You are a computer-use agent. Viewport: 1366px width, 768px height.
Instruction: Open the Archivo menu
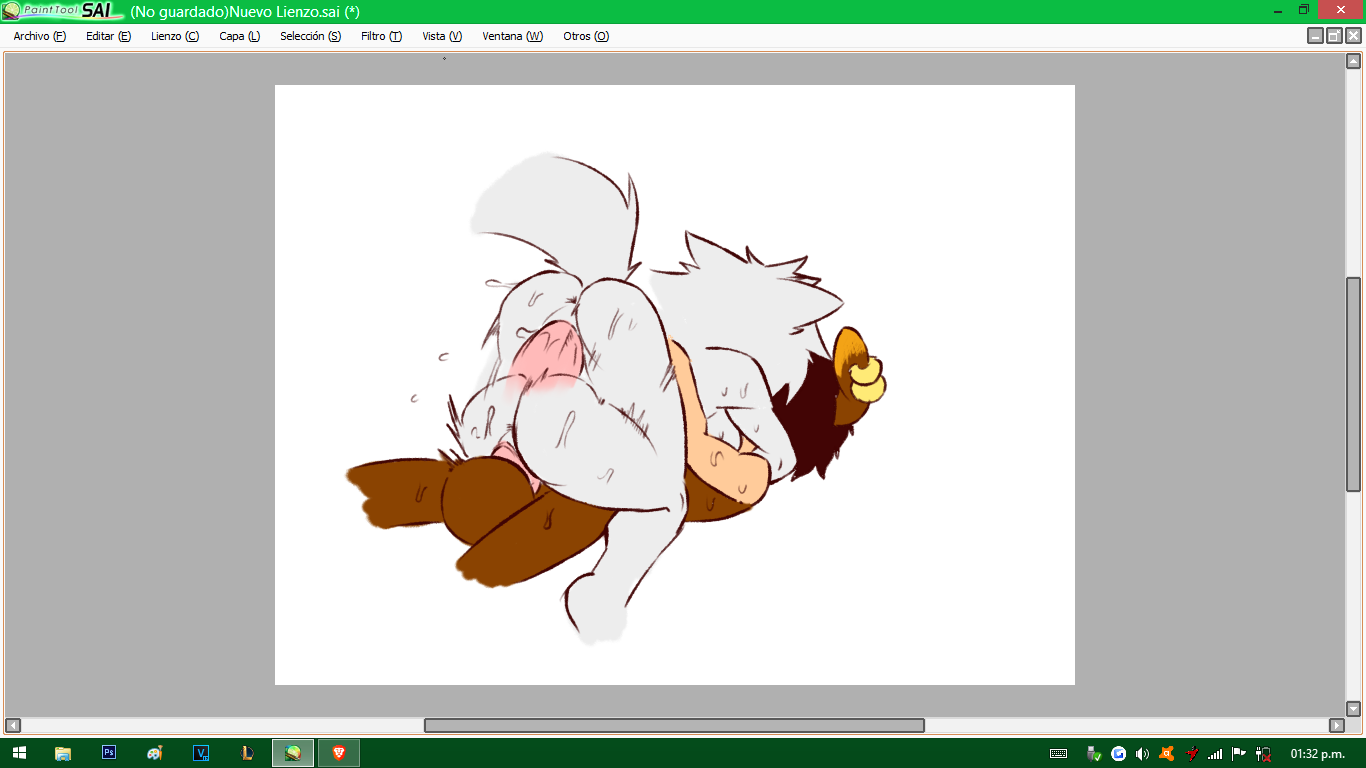[x=40, y=36]
